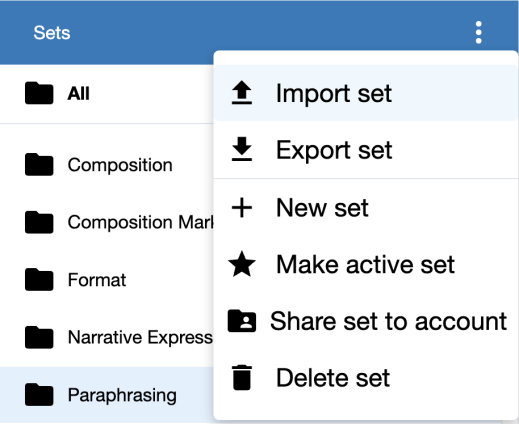Create a set with New set
Viewport: 519px width, 424px height.
366,208
